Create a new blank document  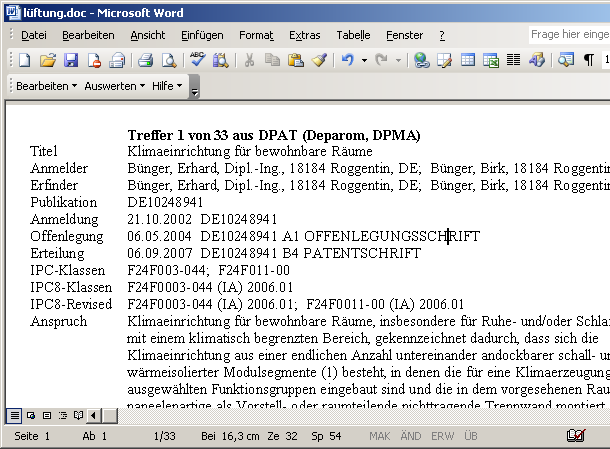coord(25,60)
